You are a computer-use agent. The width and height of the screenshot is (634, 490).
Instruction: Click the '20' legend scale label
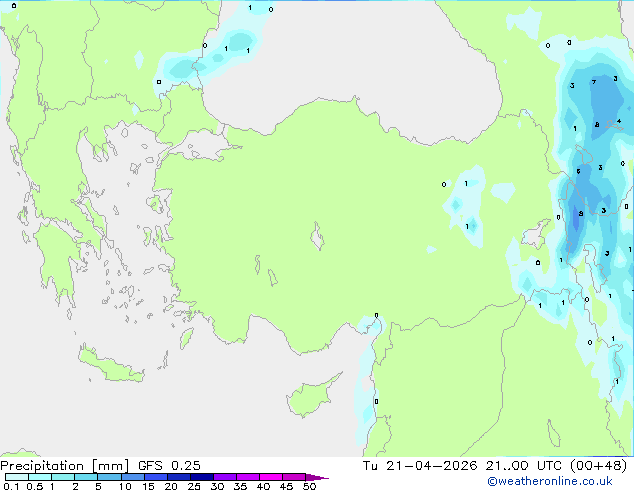[171, 486]
